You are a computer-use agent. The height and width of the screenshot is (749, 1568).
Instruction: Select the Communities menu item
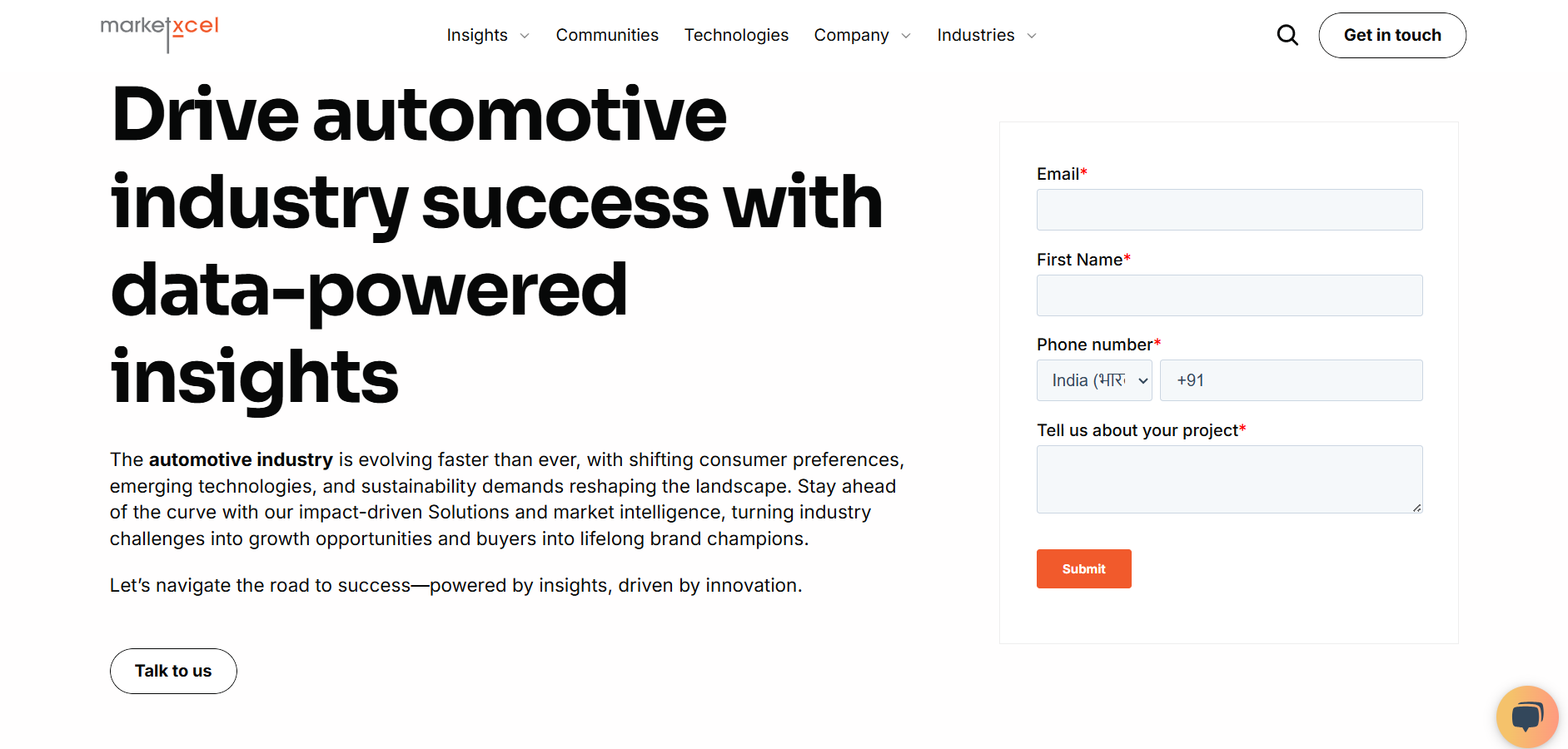click(607, 35)
